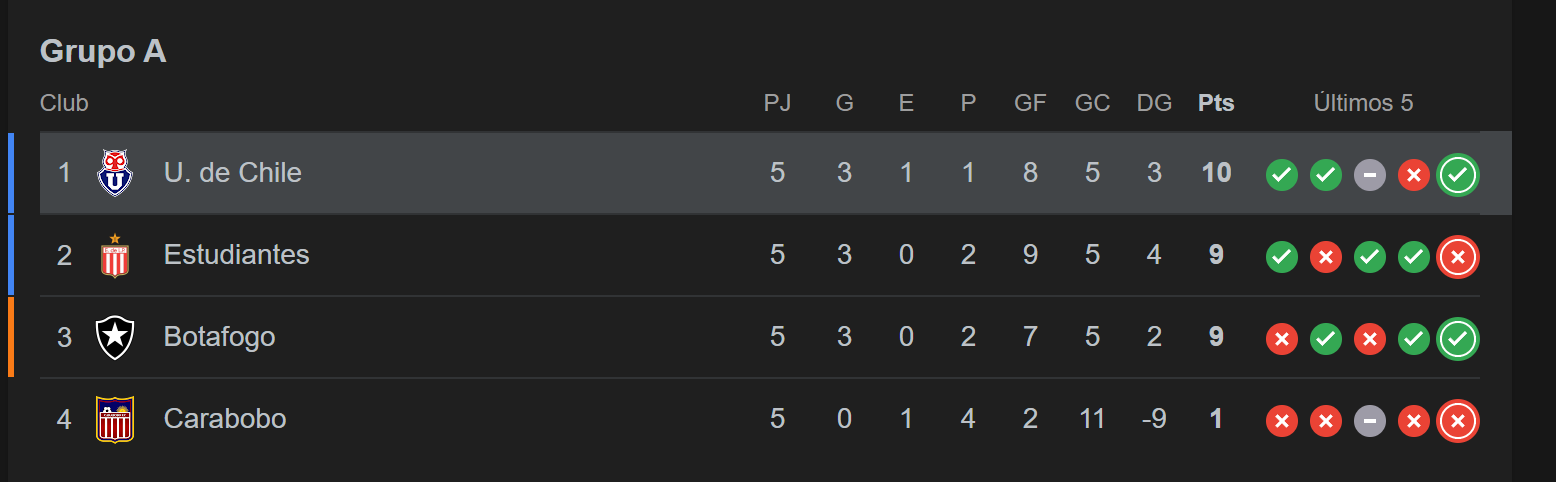Image resolution: width=1556 pixels, height=482 pixels.
Task: Open the Estudiantes team link
Action: [x=237, y=255]
